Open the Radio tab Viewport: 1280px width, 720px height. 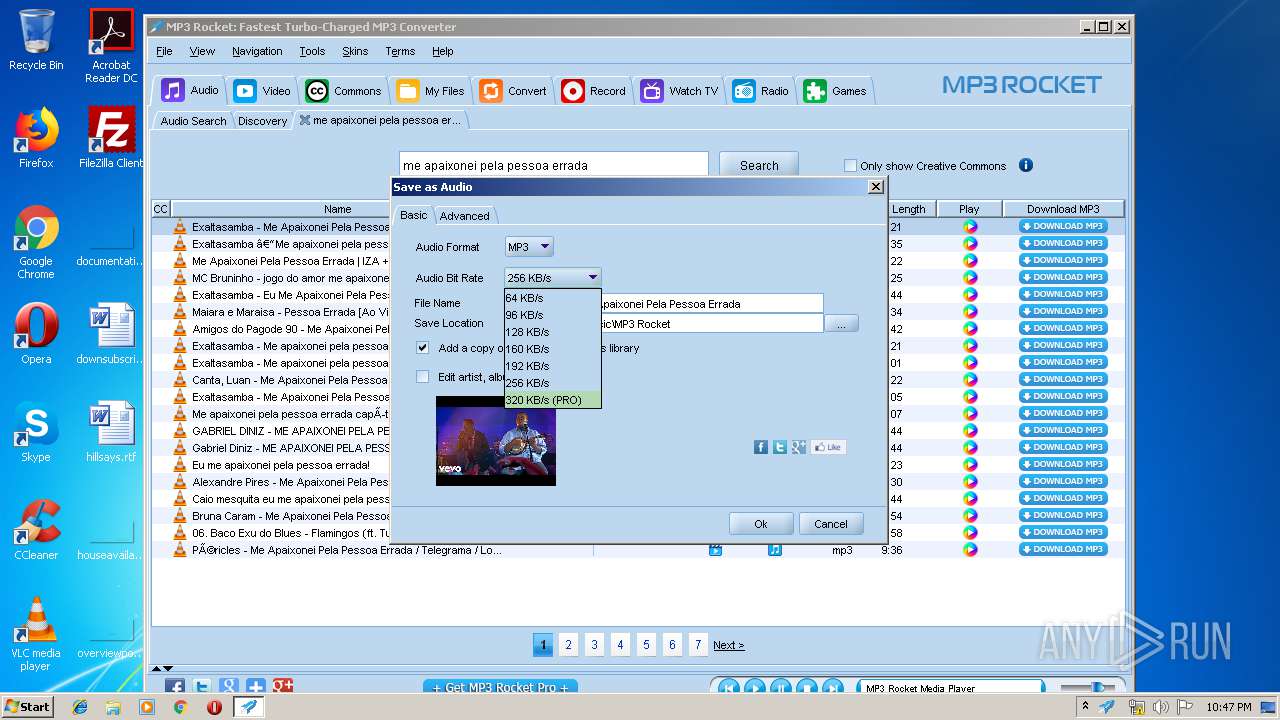click(761, 91)
